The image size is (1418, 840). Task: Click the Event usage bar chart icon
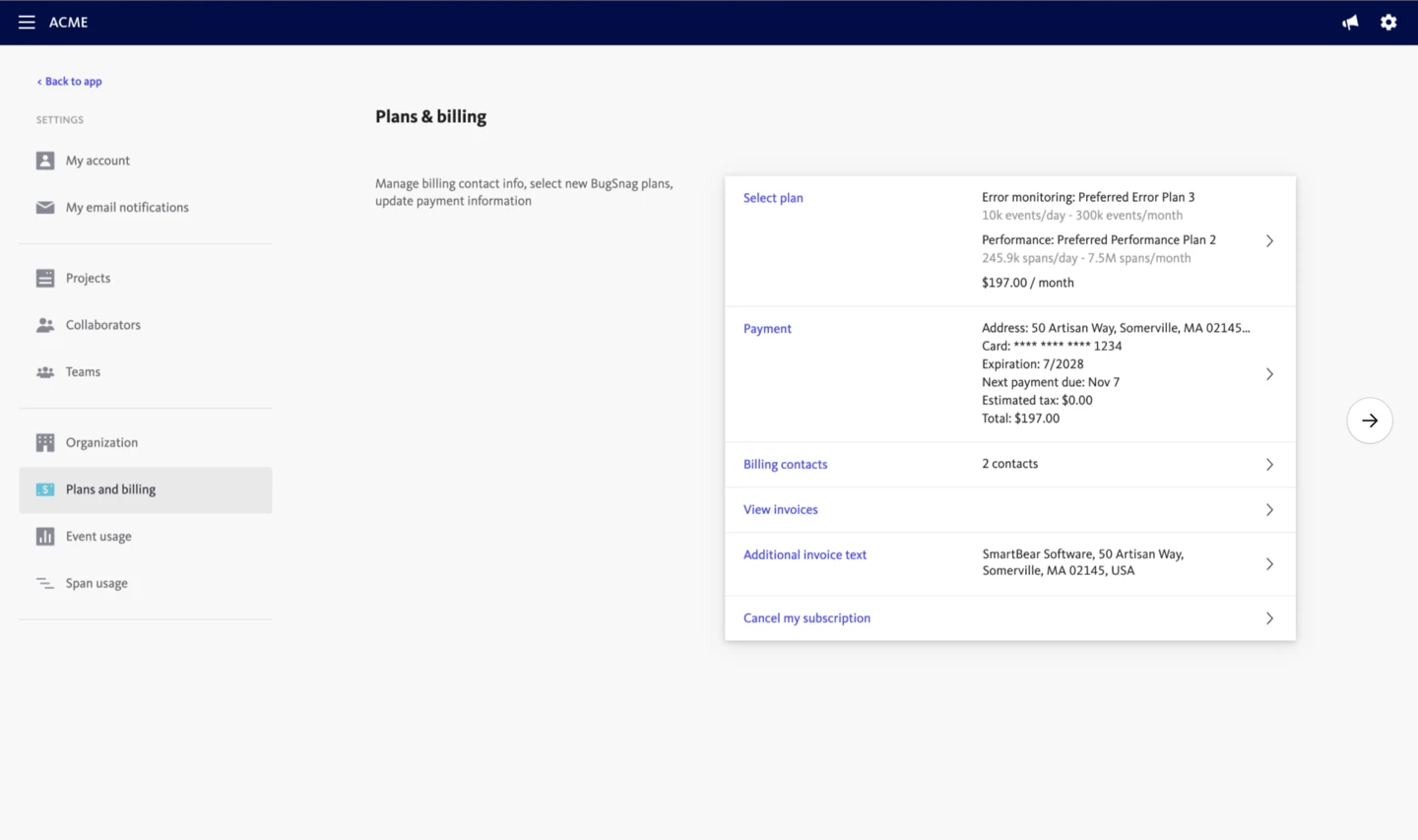[45, 537]
